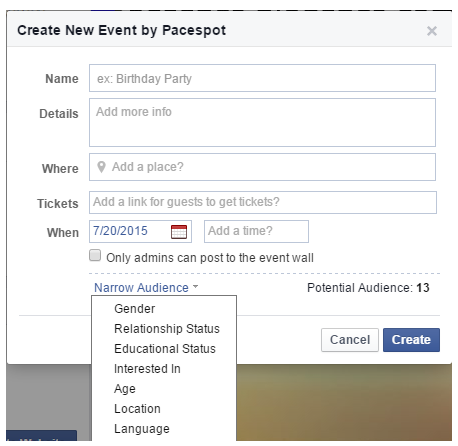Click the Narrow Audience arrow indicator
Screen dimensions: 458x446
click(195, 286)
